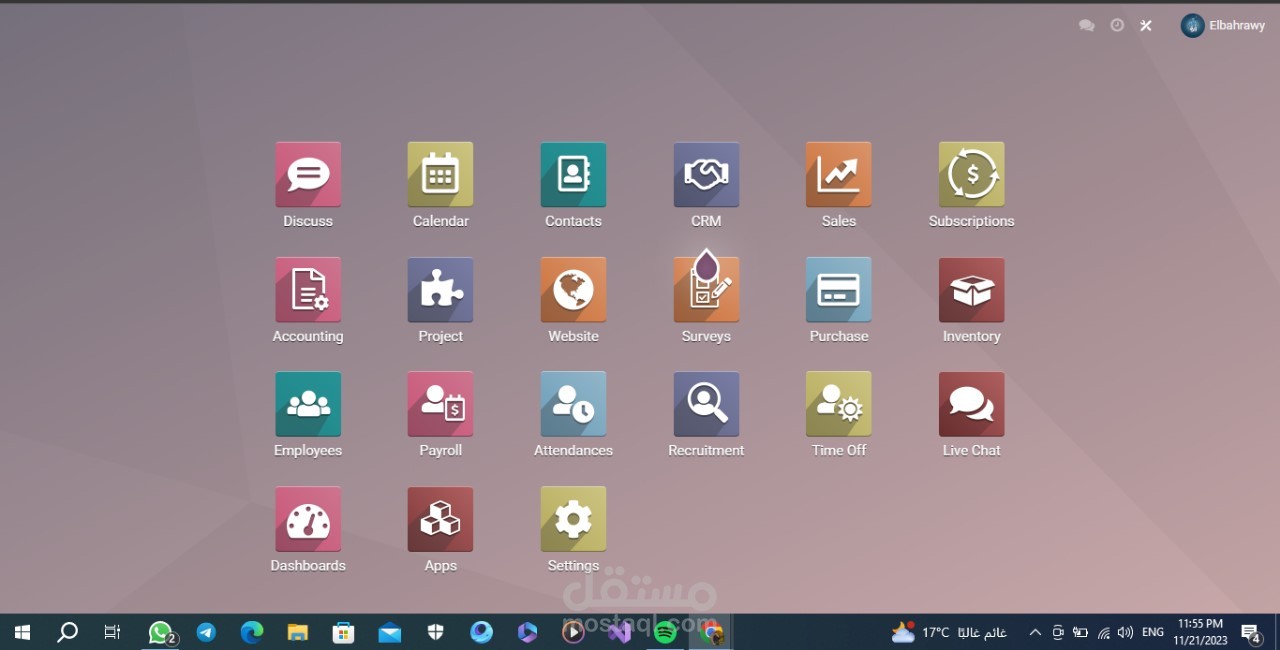
Task: Open the Contacts app
Action: pyautogui.click(x=573, y=175)
